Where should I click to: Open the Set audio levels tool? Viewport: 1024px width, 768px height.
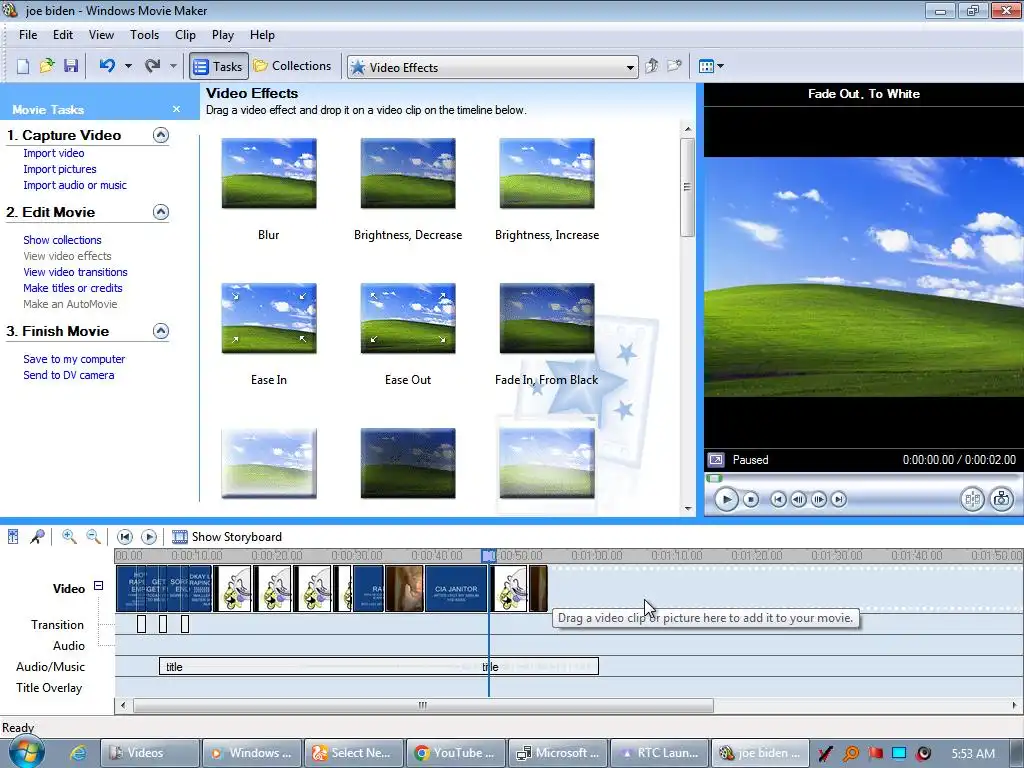click(13, 537)
